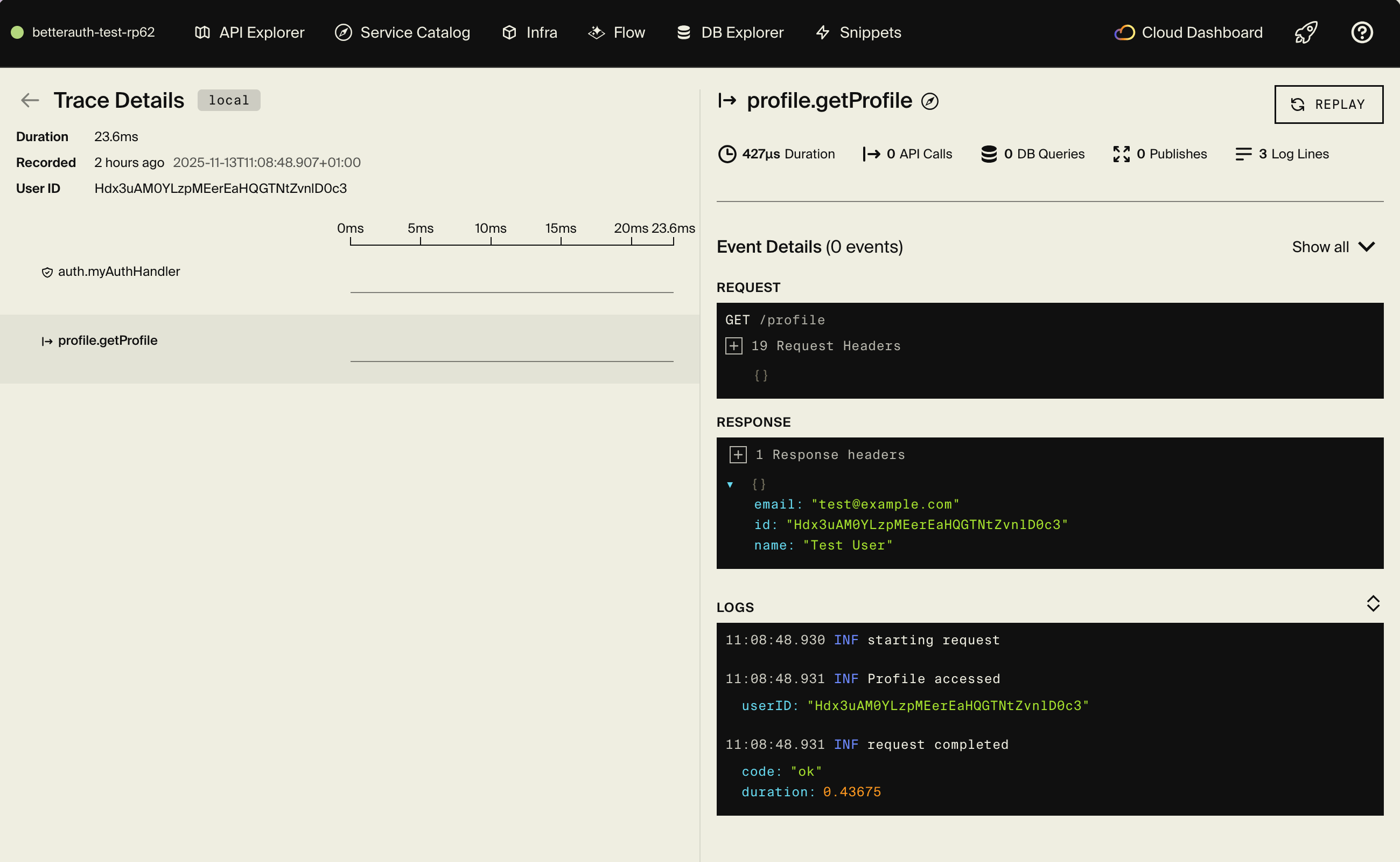
Task: Expand the 19 Request Headers
Action: pos(734,345)
